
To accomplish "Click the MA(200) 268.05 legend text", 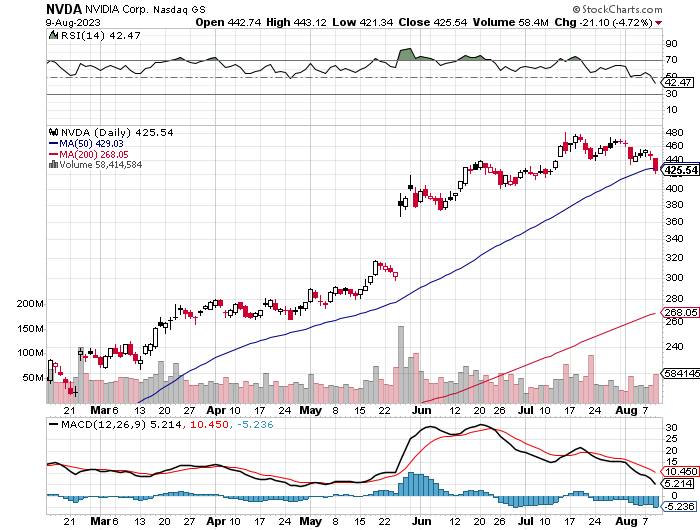I will 94,154.
